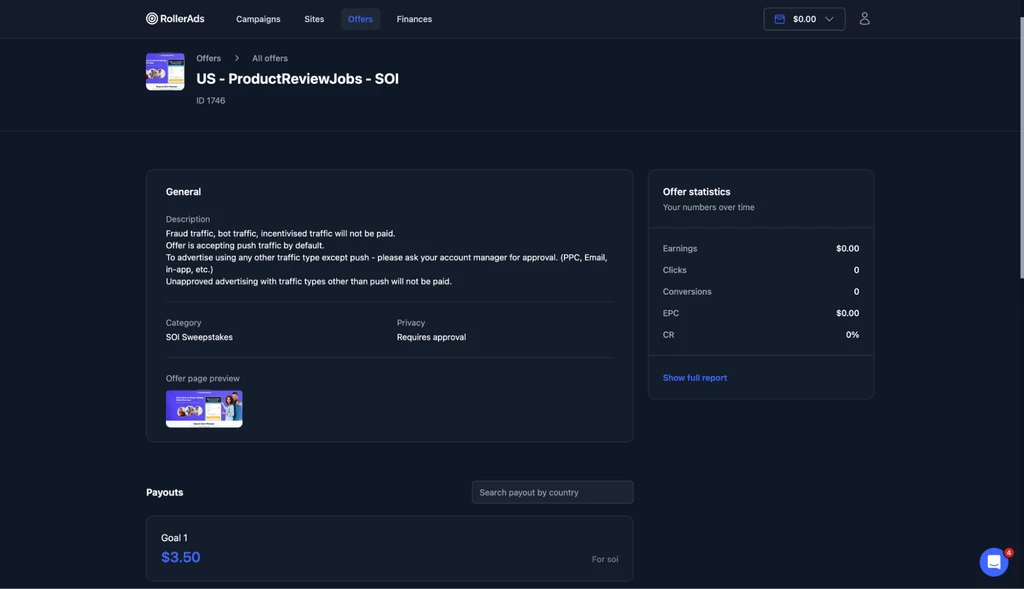Click the US - ProductReviewJobs - SOI title
This screenshot has height=589, width=1024.
[297, 78]
